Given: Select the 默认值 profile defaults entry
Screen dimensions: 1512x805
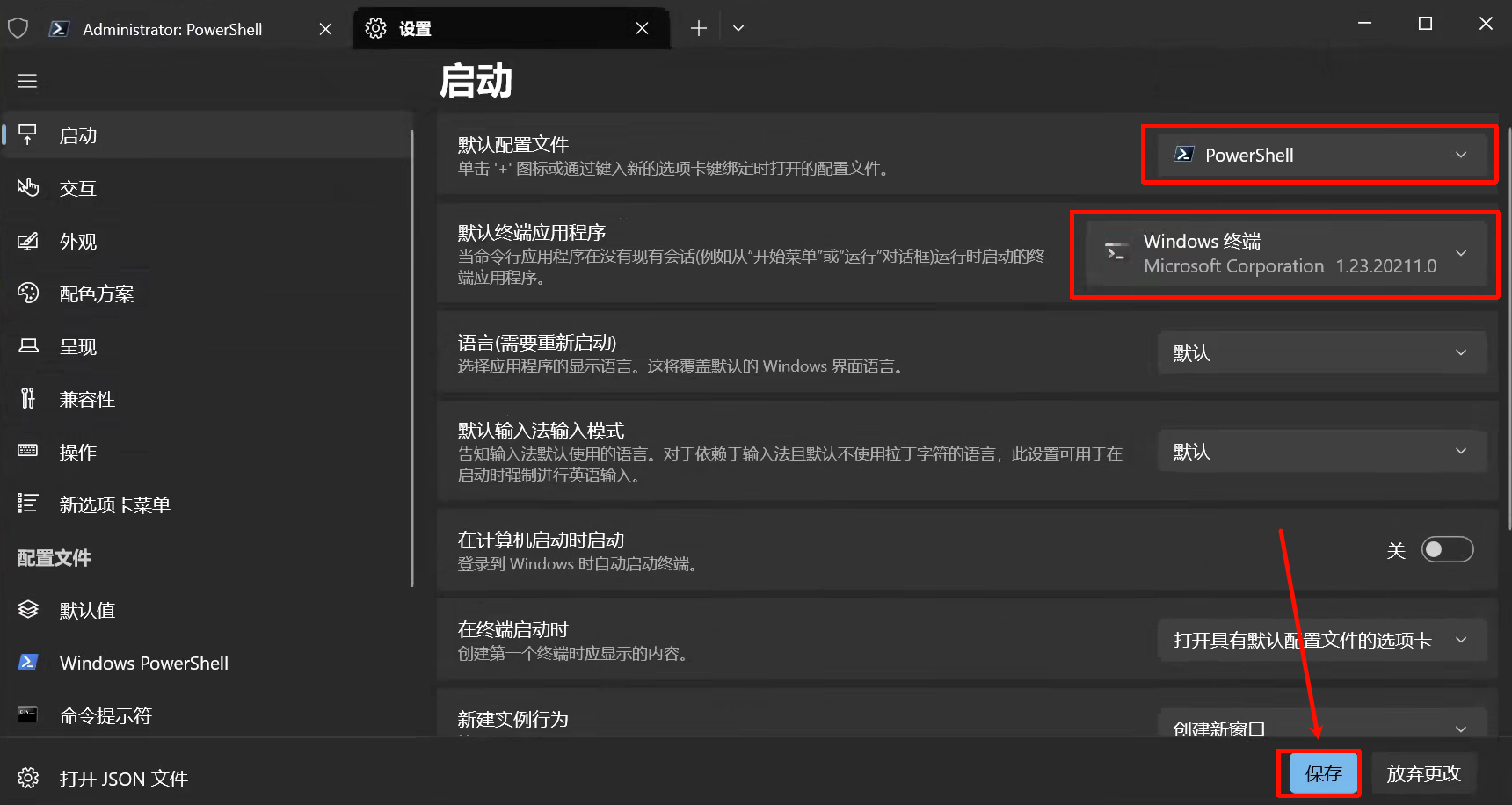Looking at the screenshot, I should point(87,610).
